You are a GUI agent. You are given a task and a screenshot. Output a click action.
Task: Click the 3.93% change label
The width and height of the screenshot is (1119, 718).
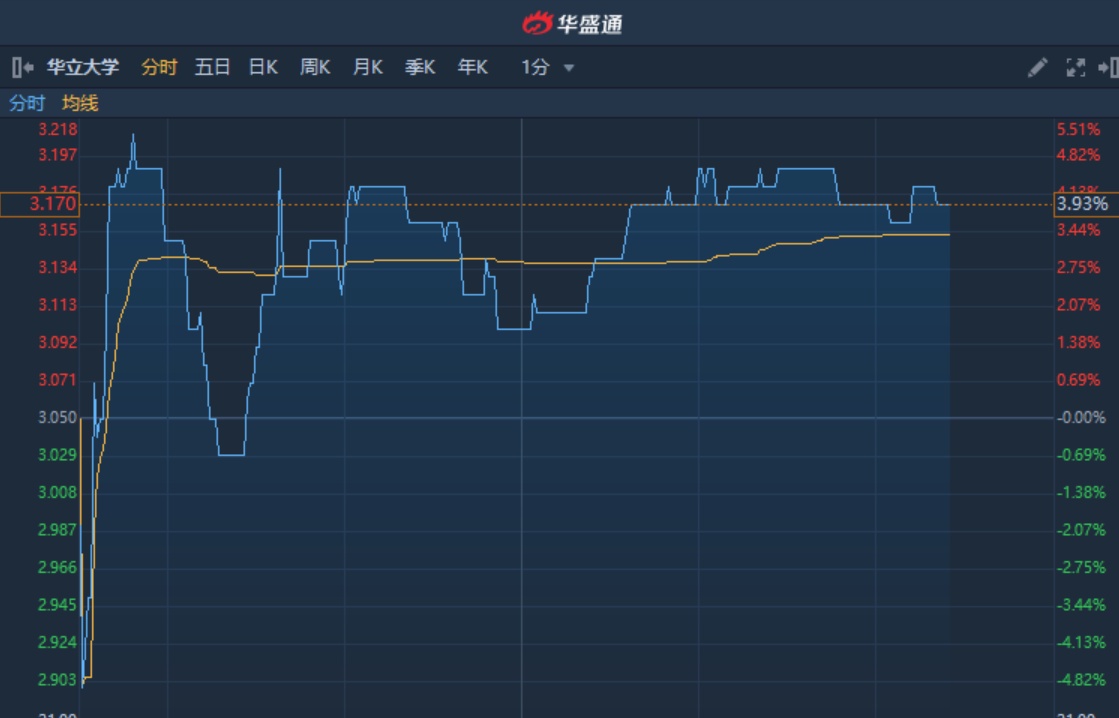click(1086, 204)
